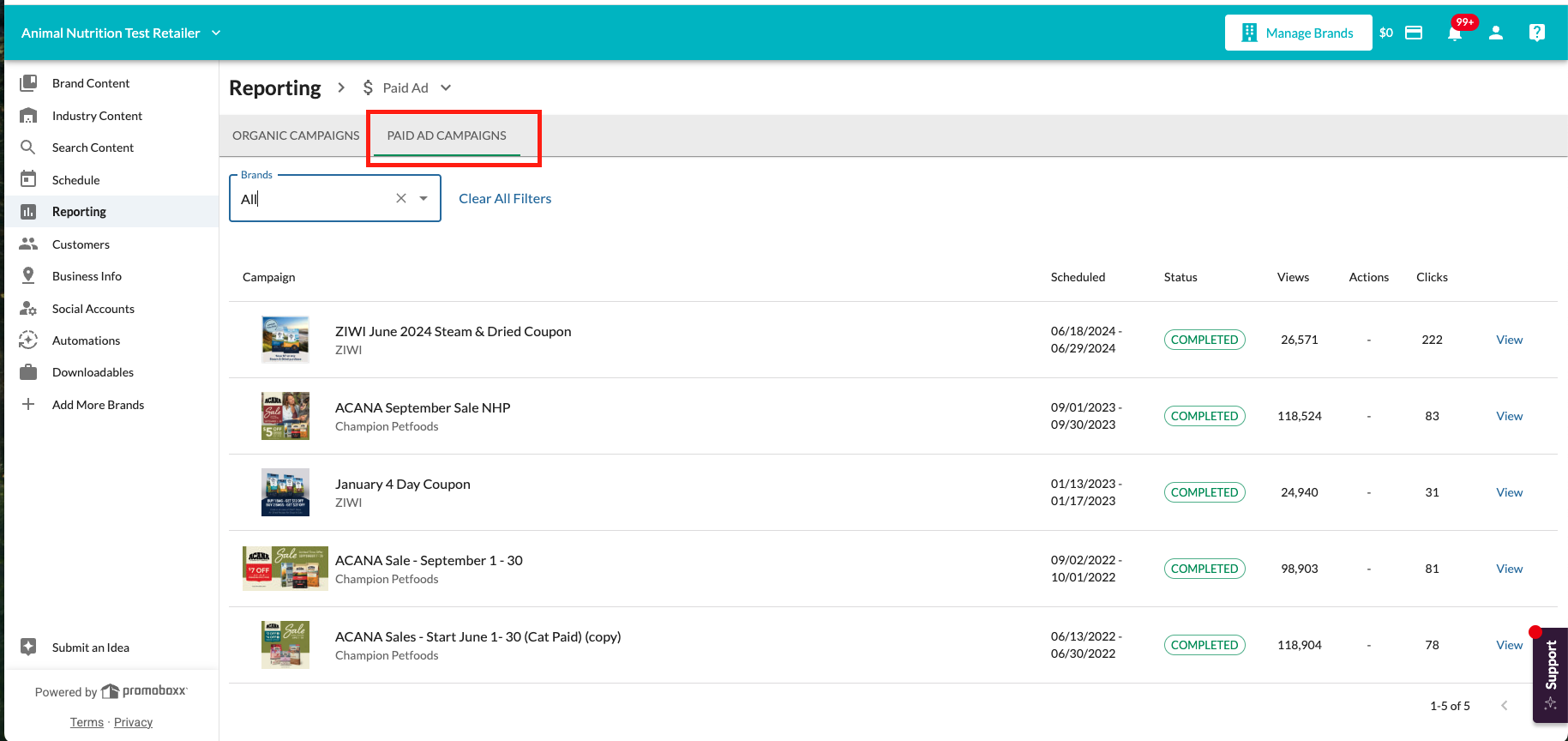Click the ACANA Sales Start June thumbnail
Image resolution: width=1568 pixels, height=741 pixels.
point(285,645)
